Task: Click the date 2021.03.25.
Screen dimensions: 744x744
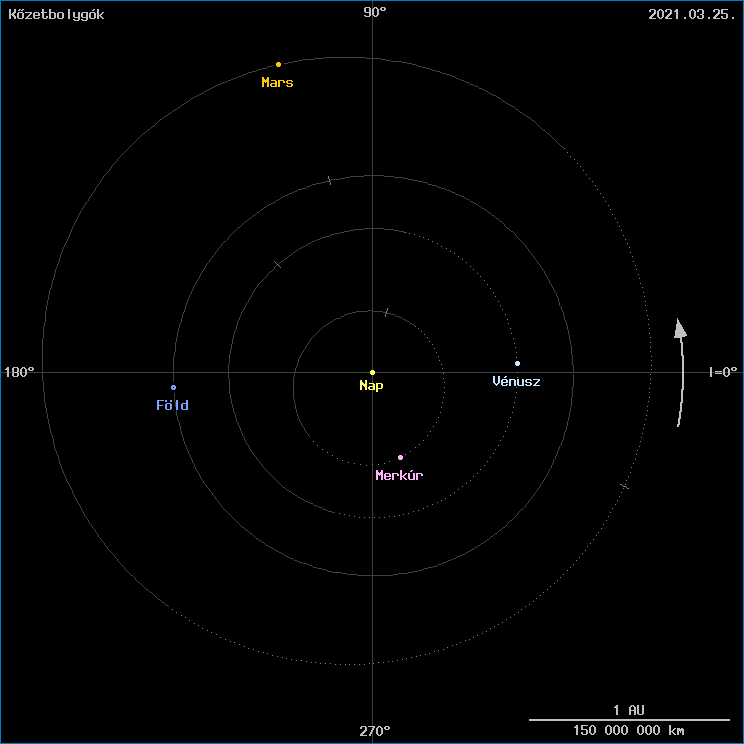Action: (691, 14)
